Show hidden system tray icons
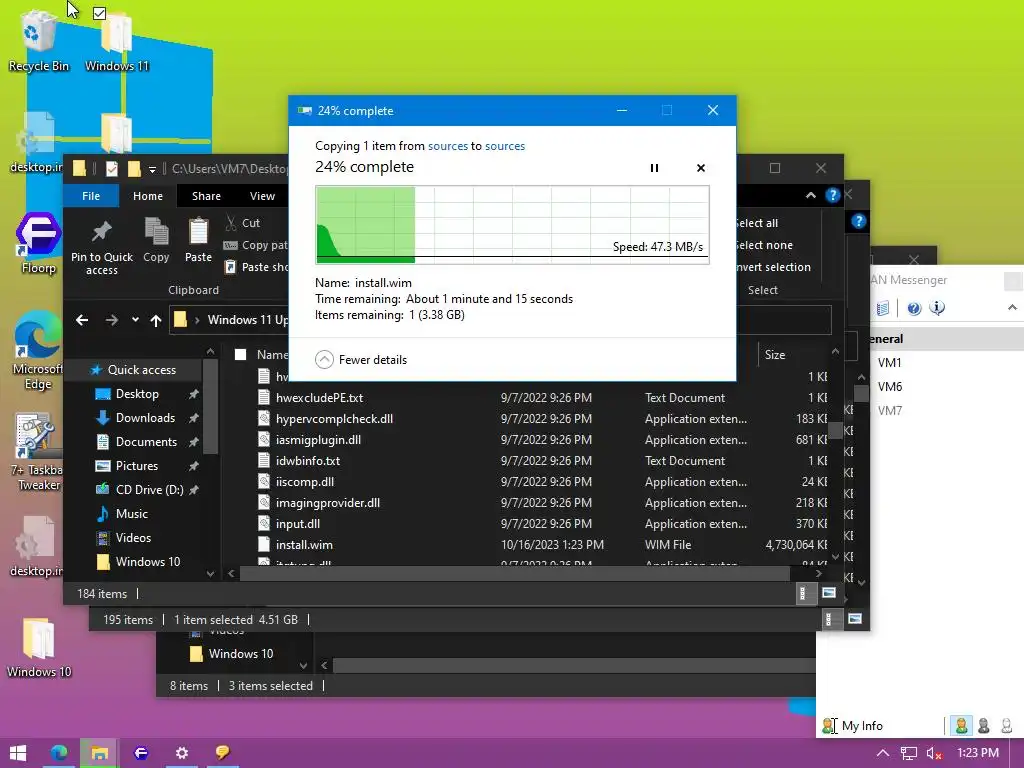Screen dimensions: 1024x768 [882, 753]
